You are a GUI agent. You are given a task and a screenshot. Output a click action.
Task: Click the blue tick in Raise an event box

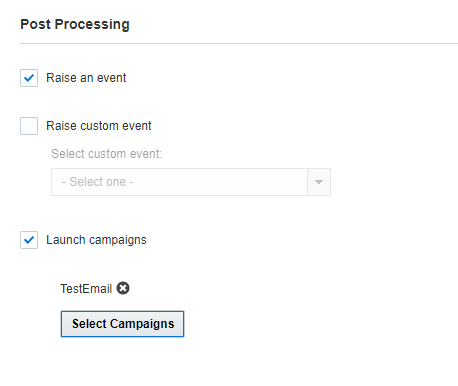point(29,78)
